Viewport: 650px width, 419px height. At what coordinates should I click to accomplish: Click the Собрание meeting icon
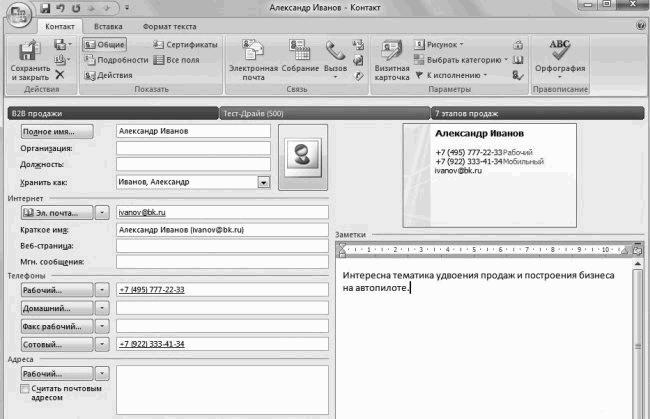point(300,57)
